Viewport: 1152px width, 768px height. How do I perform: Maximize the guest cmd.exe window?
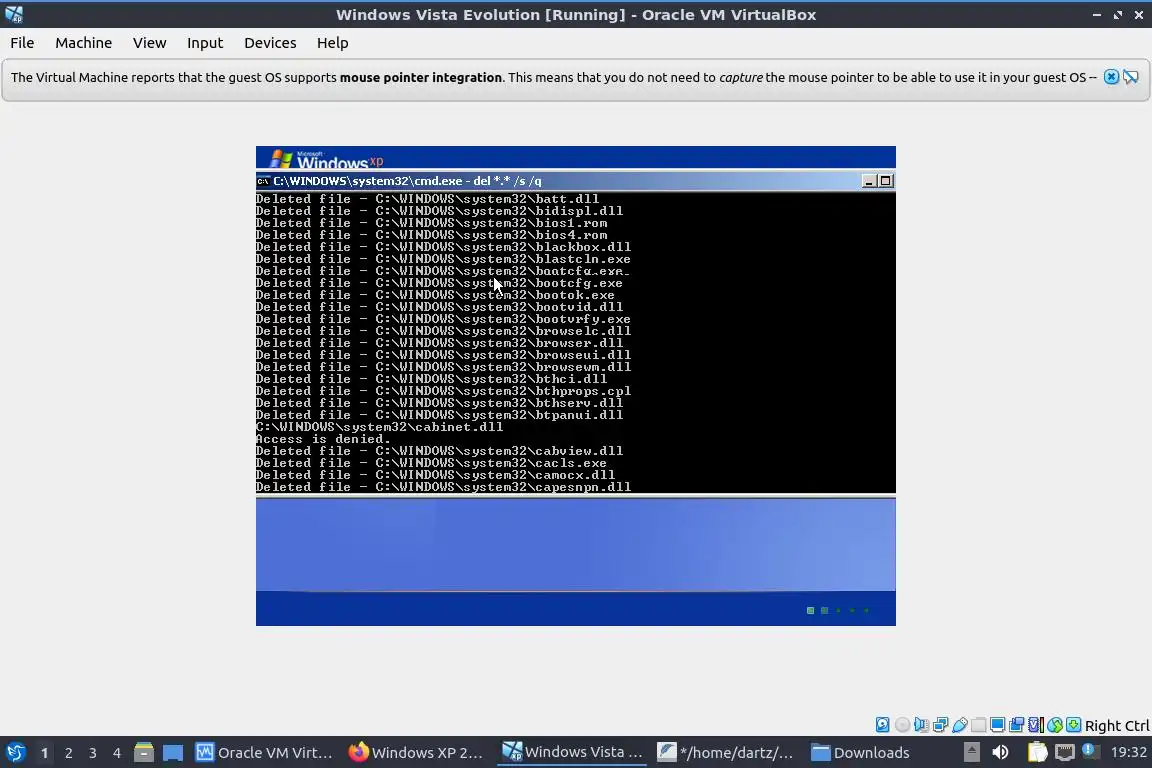885,181
